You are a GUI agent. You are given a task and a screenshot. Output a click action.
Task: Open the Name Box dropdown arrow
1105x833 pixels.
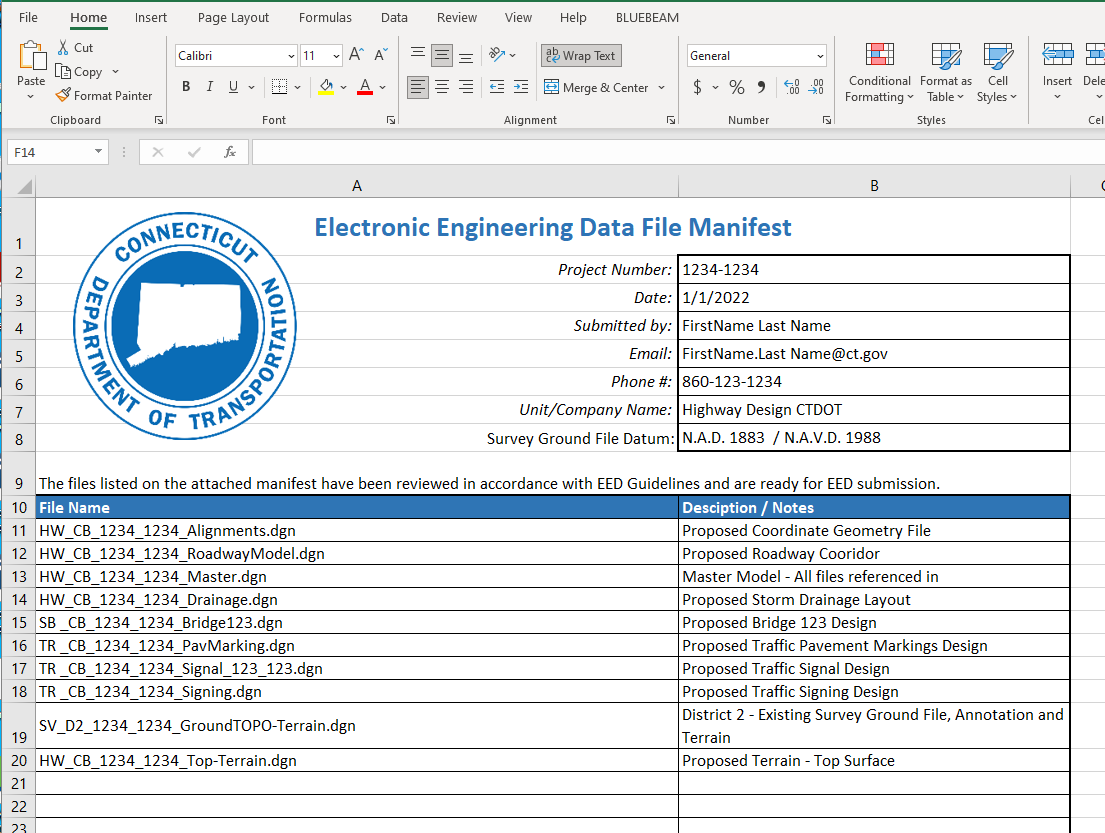(98, 152)
